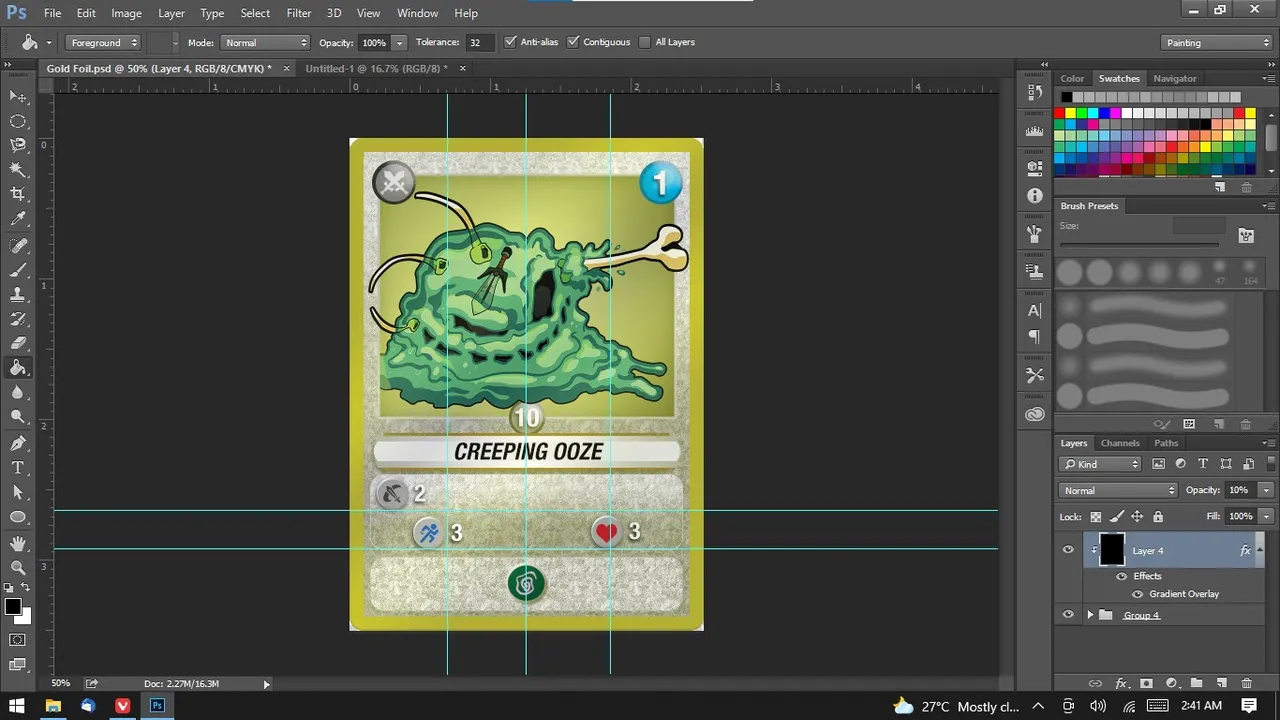Click the Layer 4 black thumbnail
Viewport: 1280px width, 720px height.
1111,550
